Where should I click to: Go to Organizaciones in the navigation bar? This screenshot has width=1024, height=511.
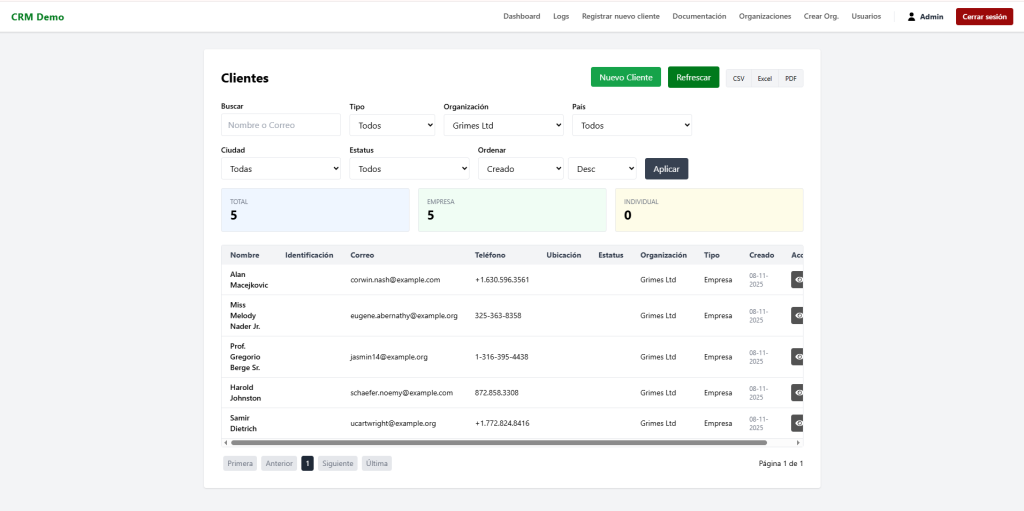tap(764, 17)
